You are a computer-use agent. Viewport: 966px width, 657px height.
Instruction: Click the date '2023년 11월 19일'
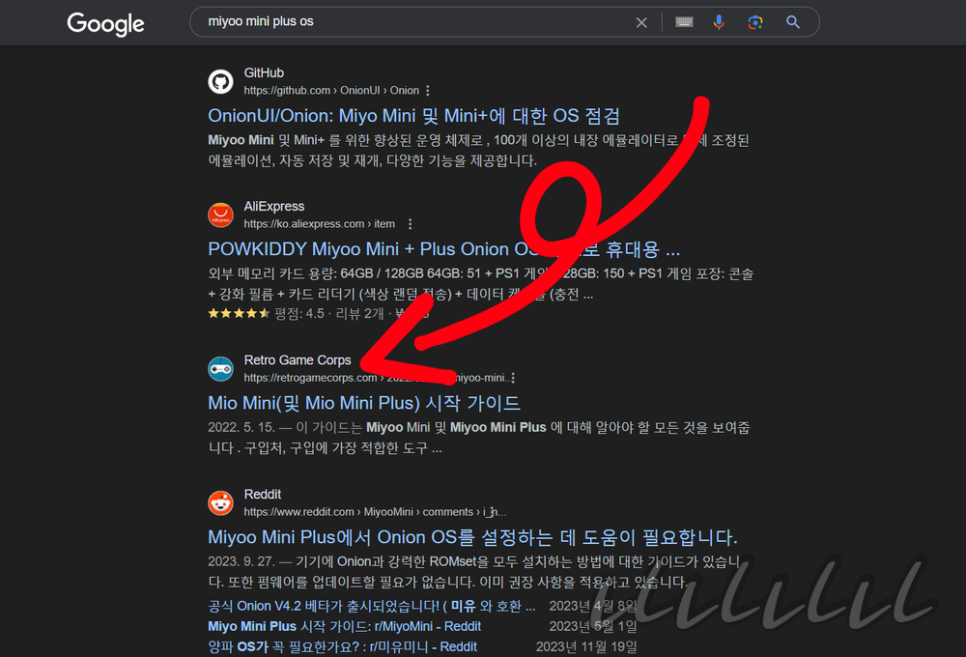coord(586,647)
